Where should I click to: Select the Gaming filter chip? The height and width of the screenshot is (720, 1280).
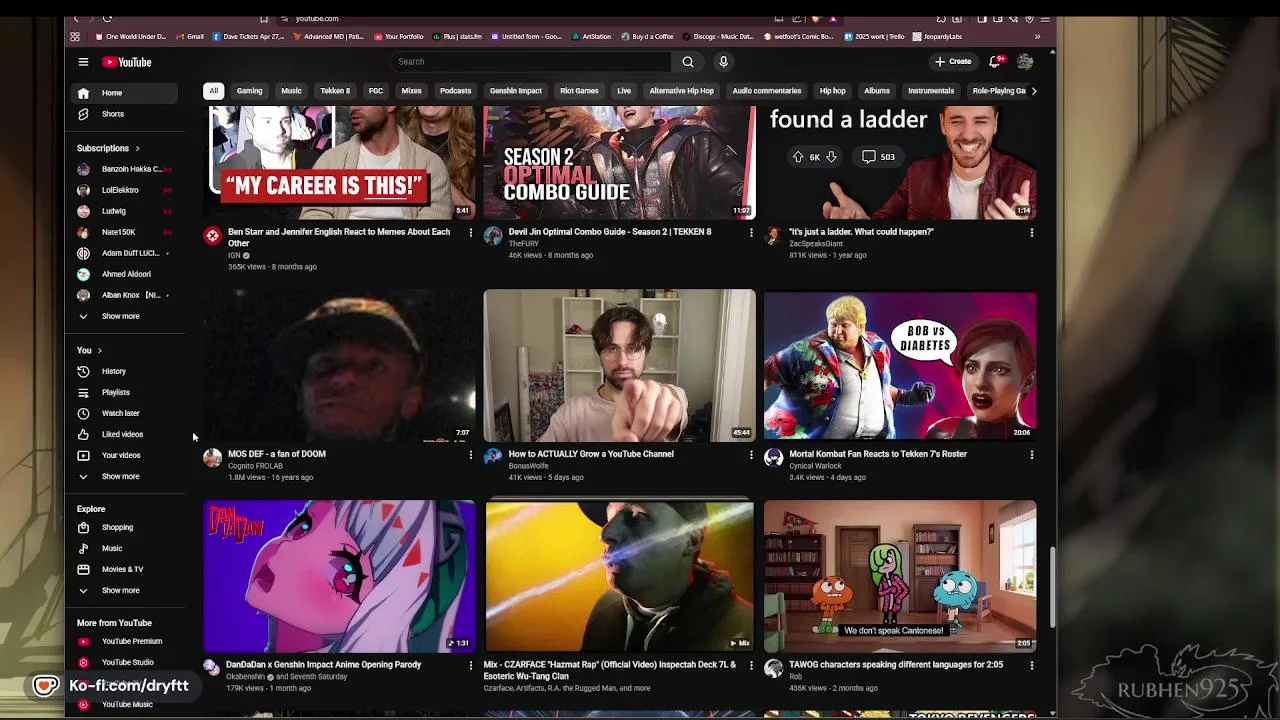[x=249, y=91]
